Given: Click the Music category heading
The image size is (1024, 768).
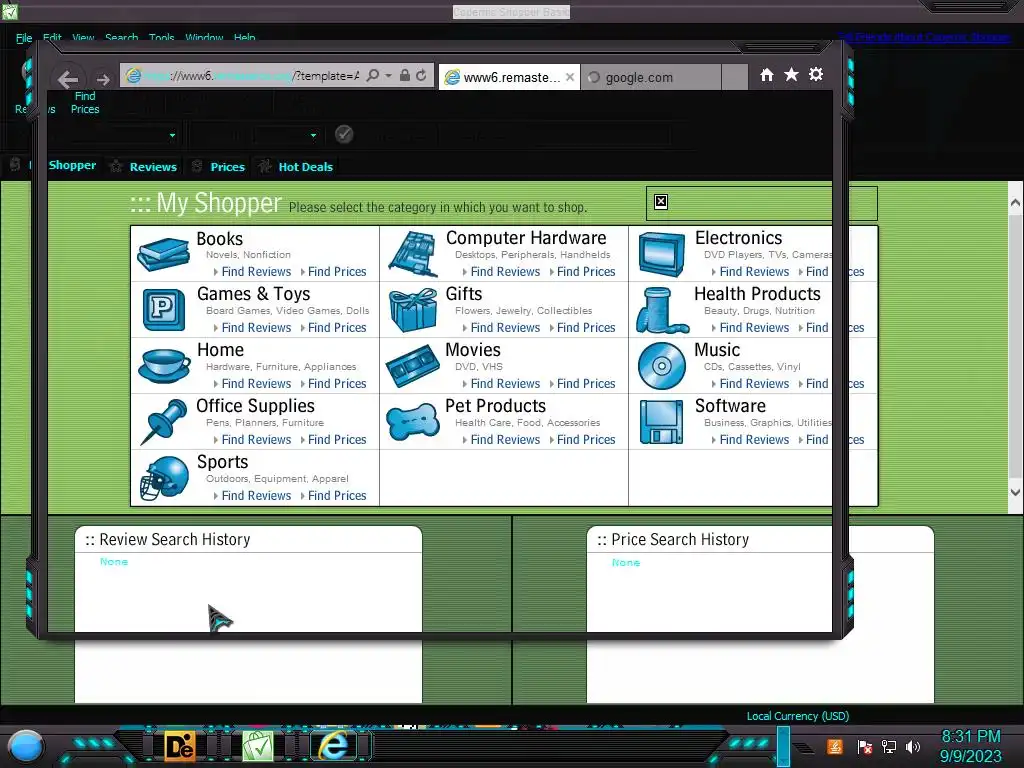Looking at the screenshot, I should pos(717,350).
